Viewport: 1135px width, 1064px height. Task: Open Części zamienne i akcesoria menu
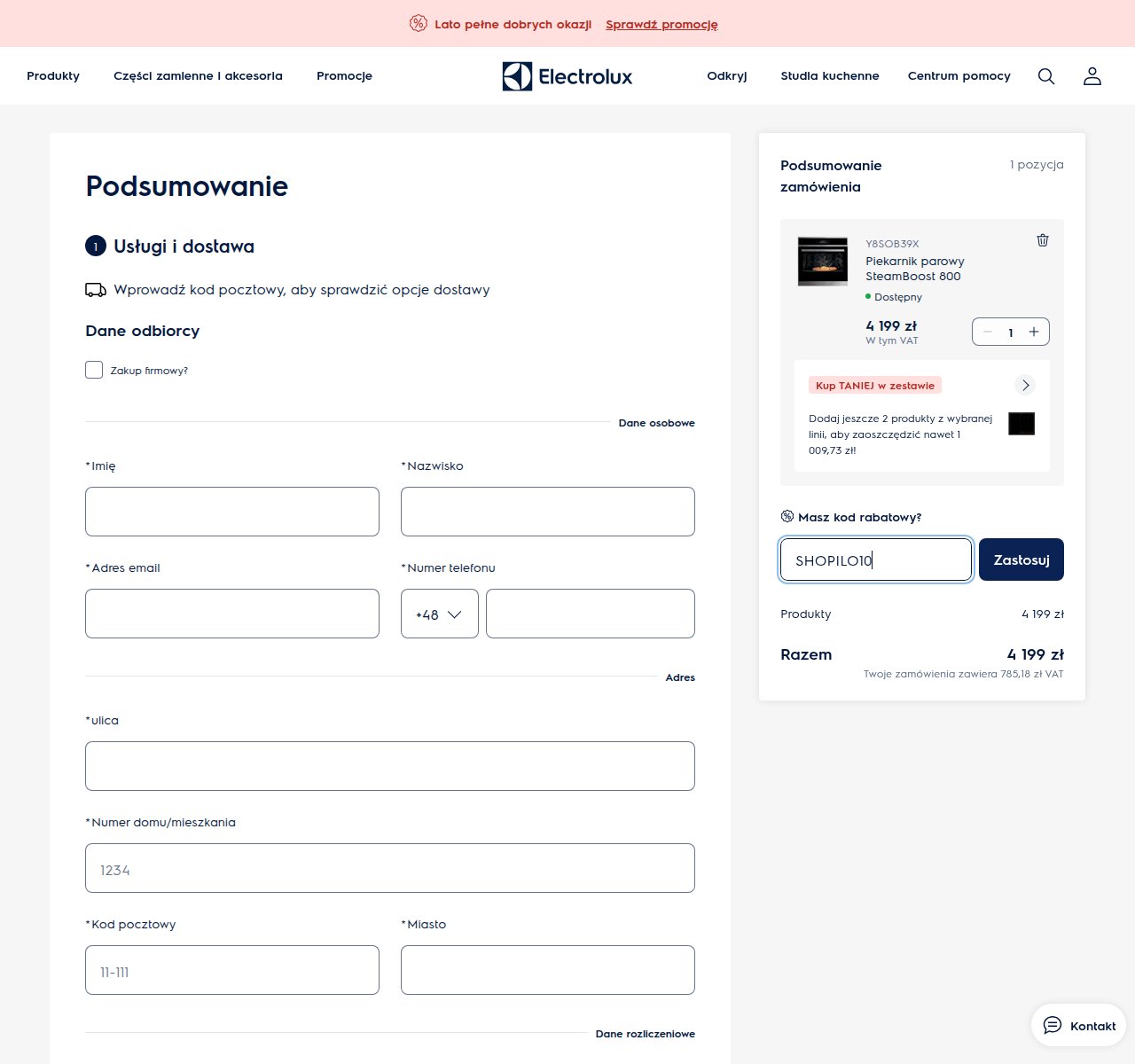pos(198,76)
